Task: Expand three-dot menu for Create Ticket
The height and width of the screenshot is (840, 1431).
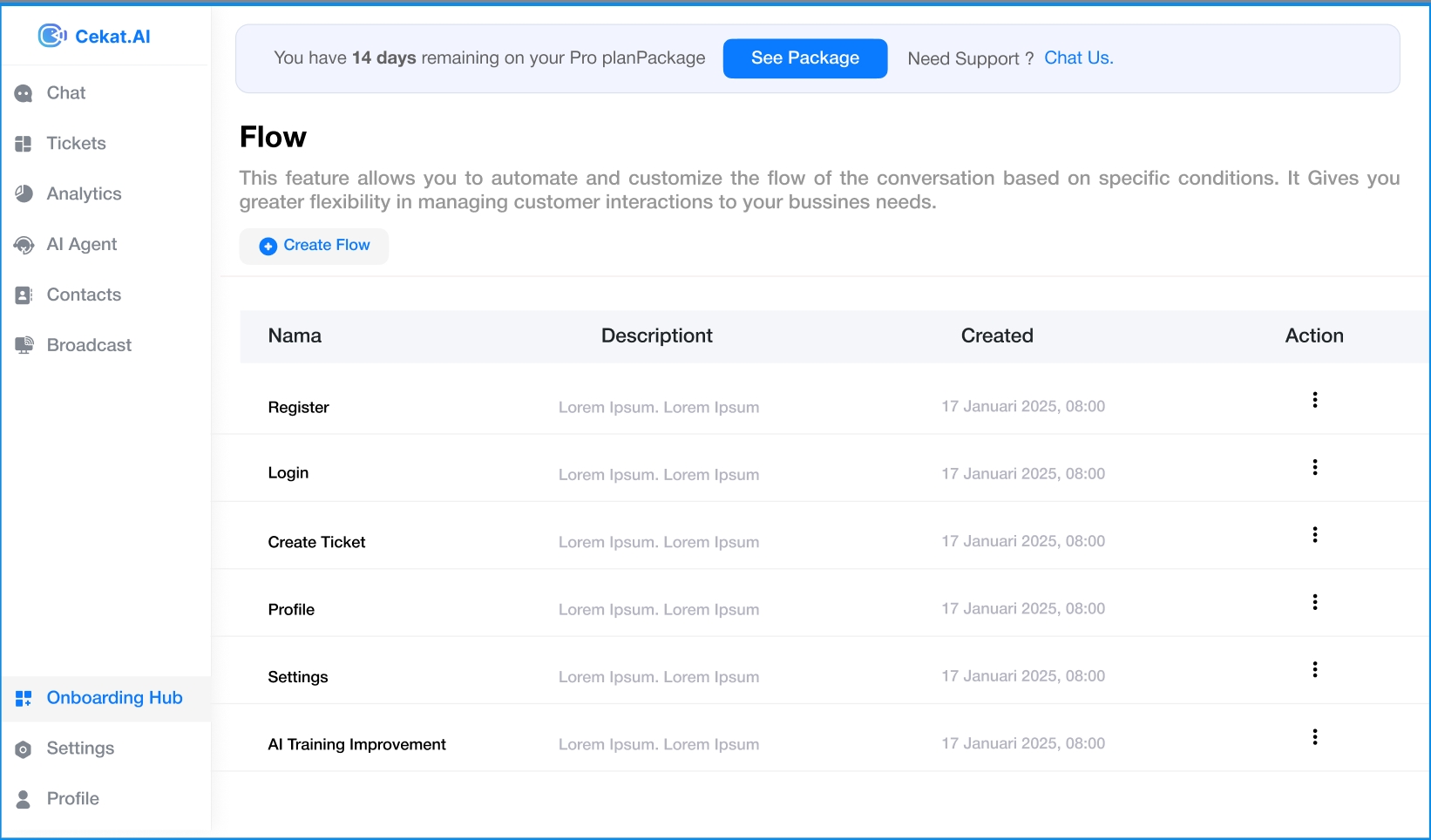Action: [x=1314, y=535]
